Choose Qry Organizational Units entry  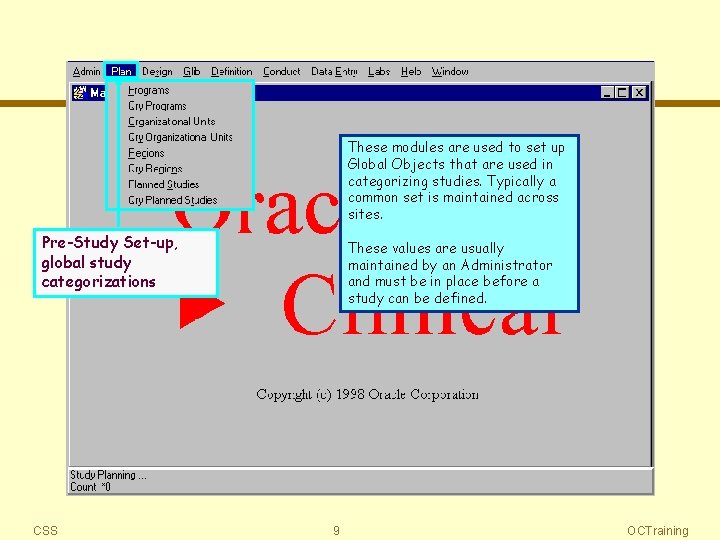point(180,137)
